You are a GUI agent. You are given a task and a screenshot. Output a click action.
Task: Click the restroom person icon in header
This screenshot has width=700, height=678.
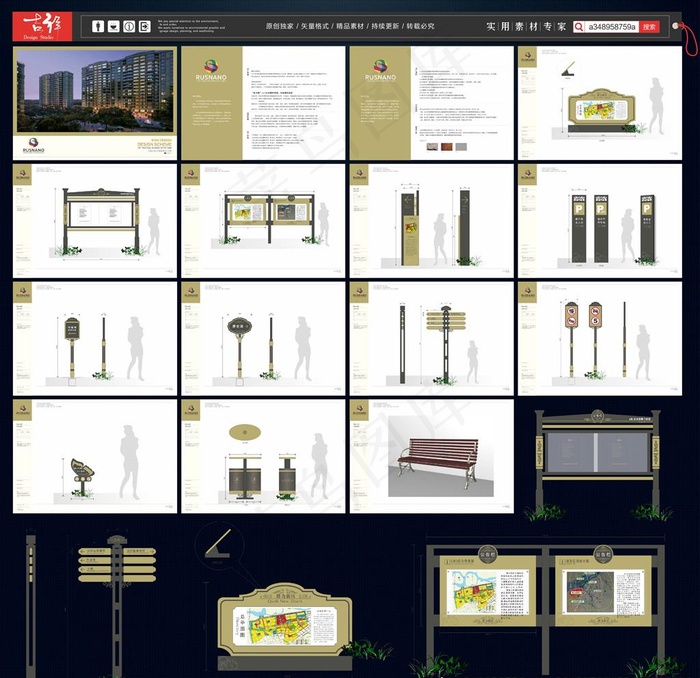tap(97, 26)
